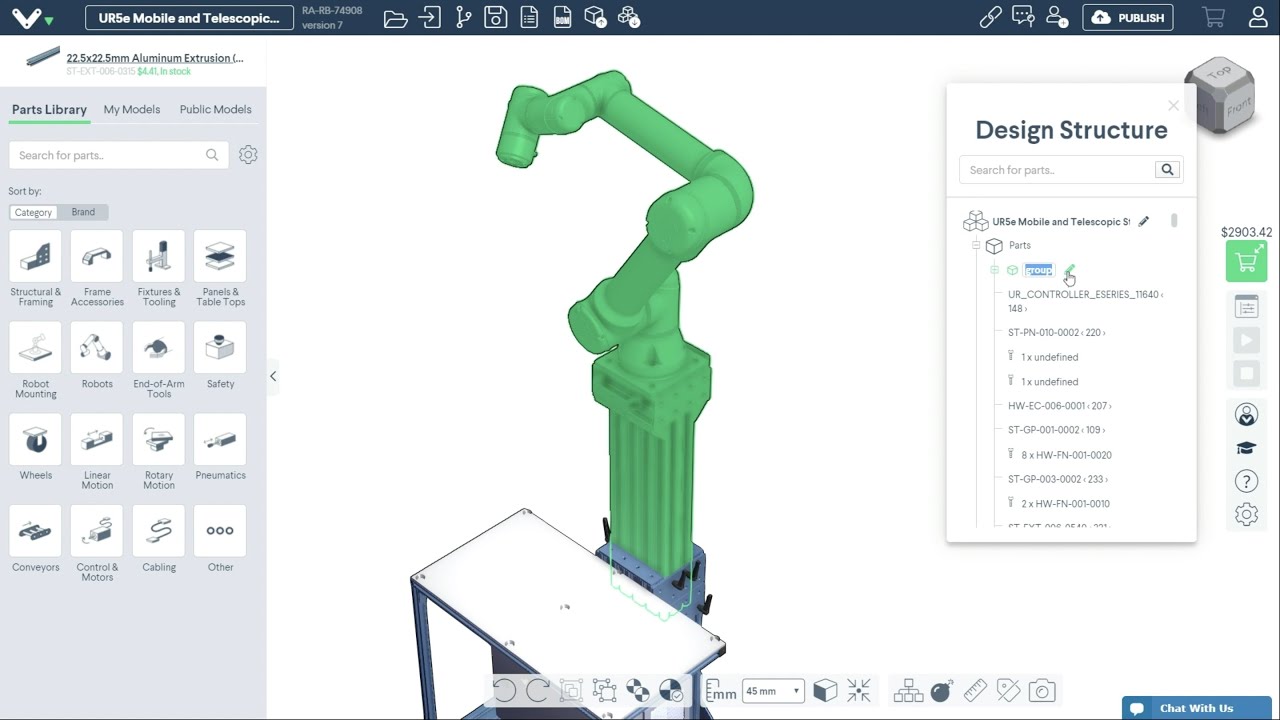Open Rotary Motion category
Viewport: 1280px width, 720px height.
(159, 452)
